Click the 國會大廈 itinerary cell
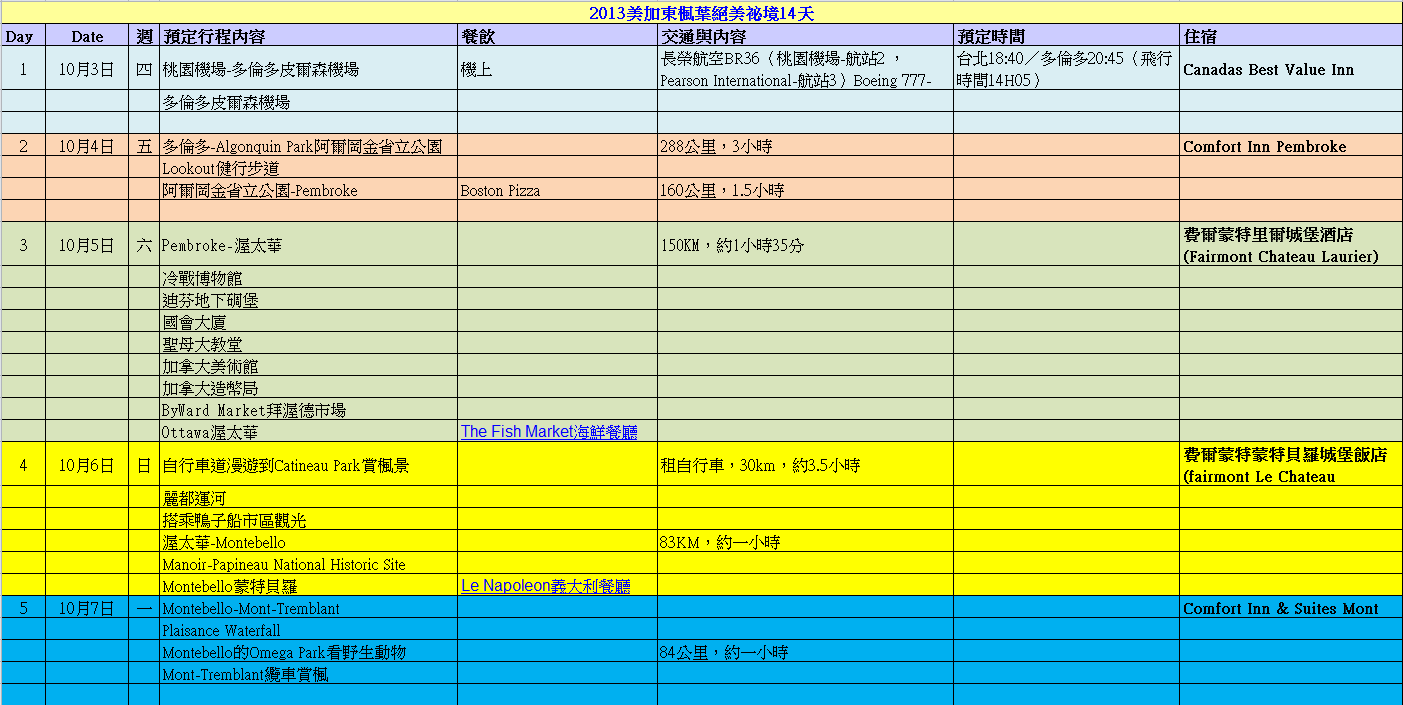This screenshot has height=705, width=1403. click(x=194, y=323)
